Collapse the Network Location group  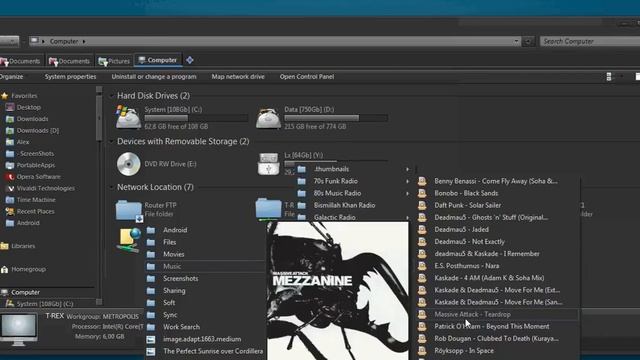tap(111, 187)
